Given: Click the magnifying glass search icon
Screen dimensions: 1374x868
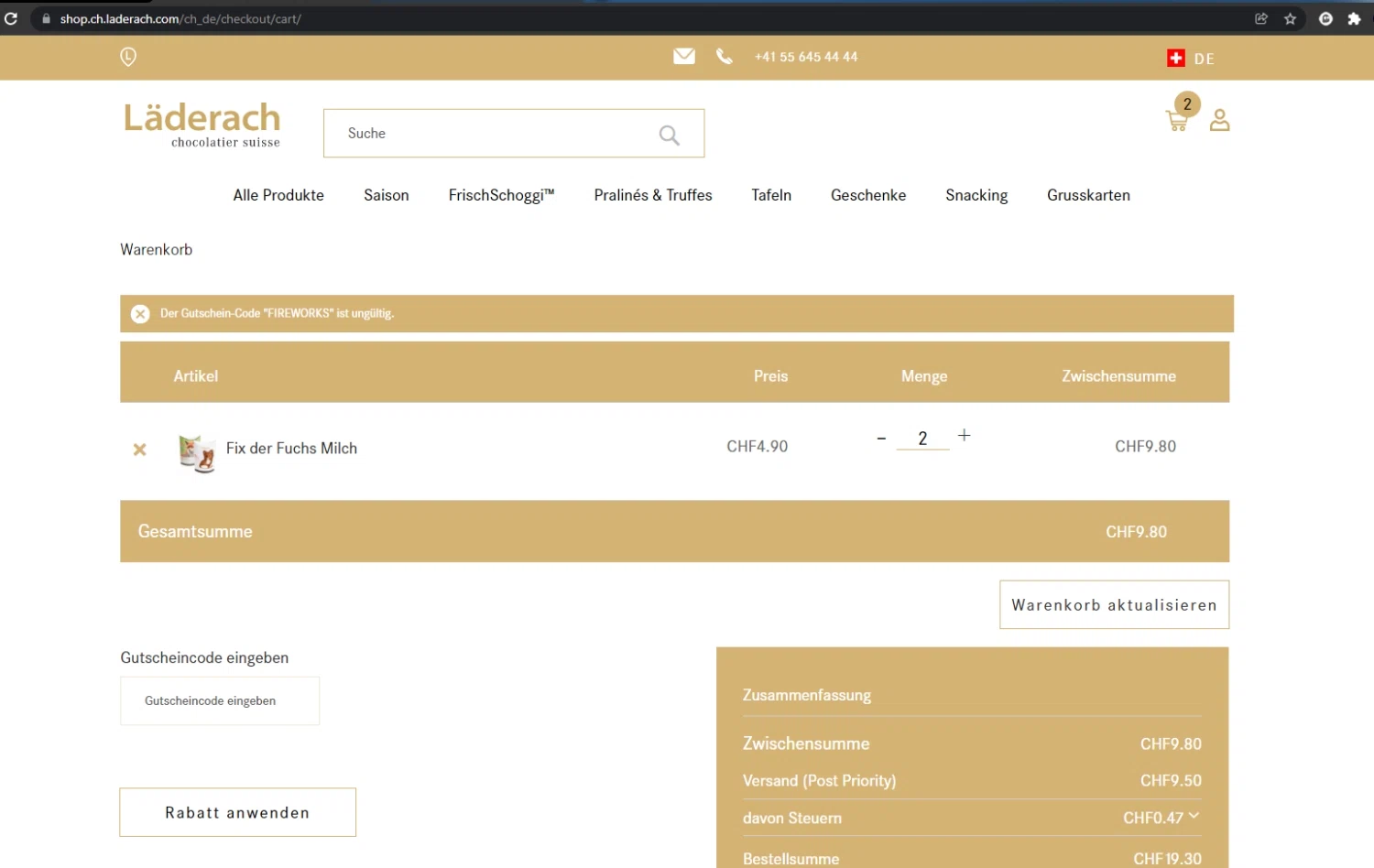Looking at the screenshot, I should (670, 136).
